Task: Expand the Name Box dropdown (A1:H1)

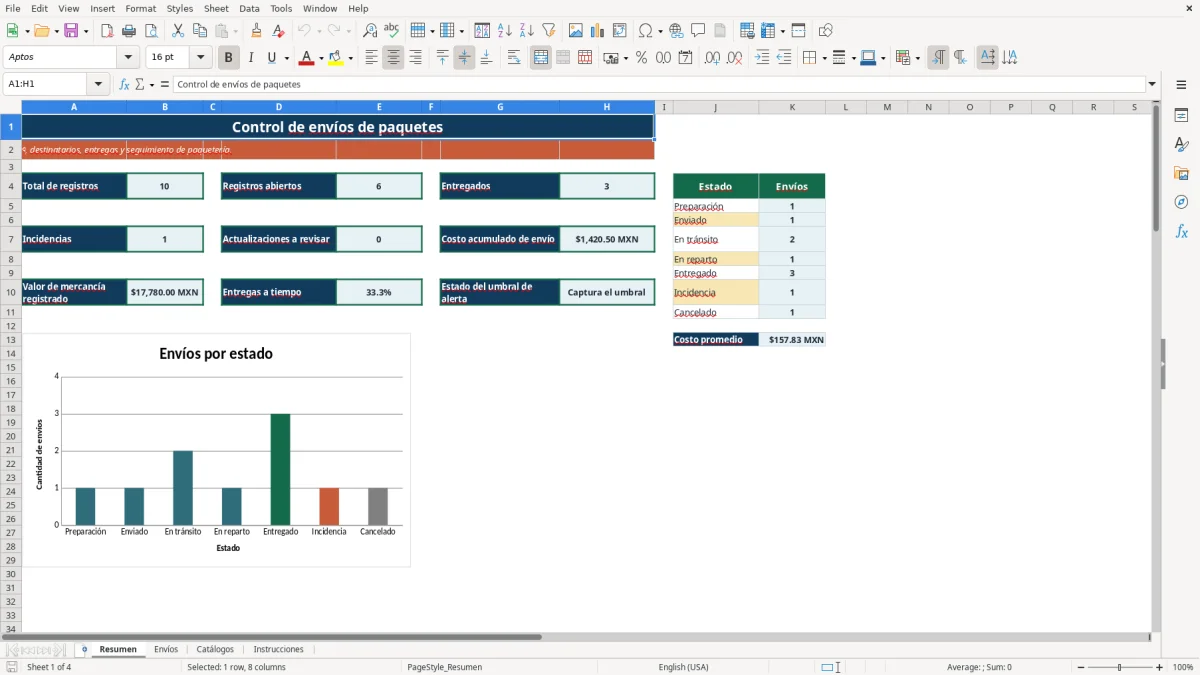Action: [x=99, y=85]
